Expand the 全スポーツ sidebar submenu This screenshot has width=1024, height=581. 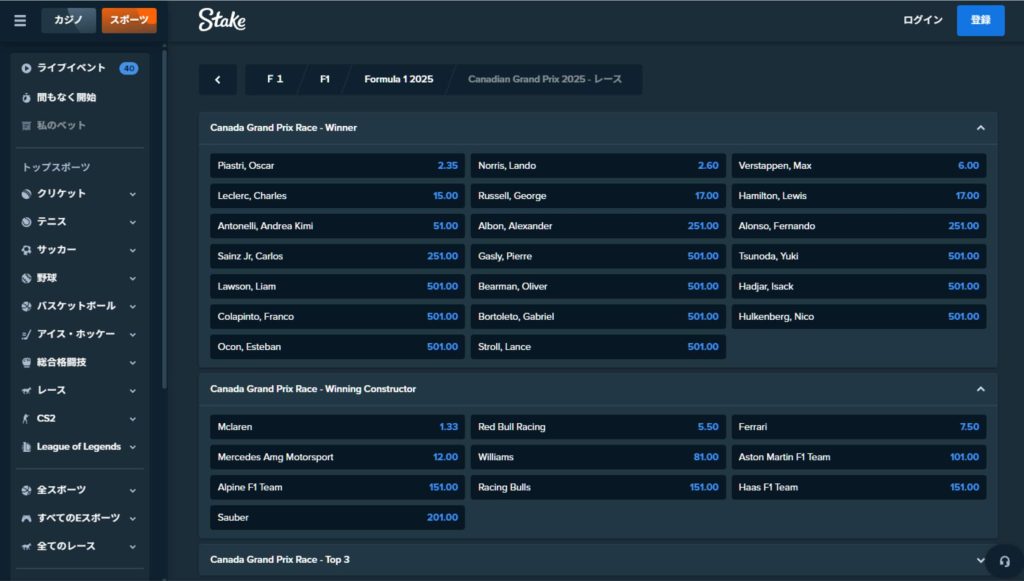coord(133,490)
